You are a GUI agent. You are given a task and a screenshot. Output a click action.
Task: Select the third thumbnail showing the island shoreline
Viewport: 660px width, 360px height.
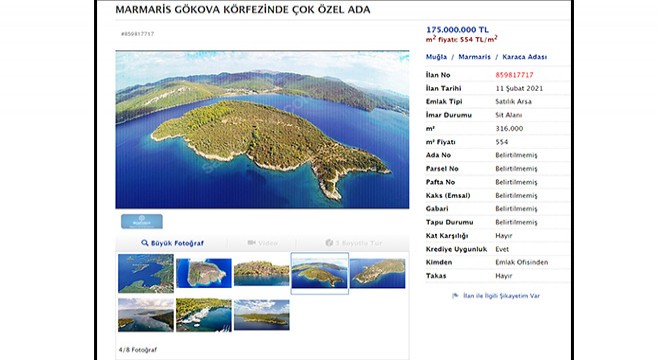tap(262, 273)
